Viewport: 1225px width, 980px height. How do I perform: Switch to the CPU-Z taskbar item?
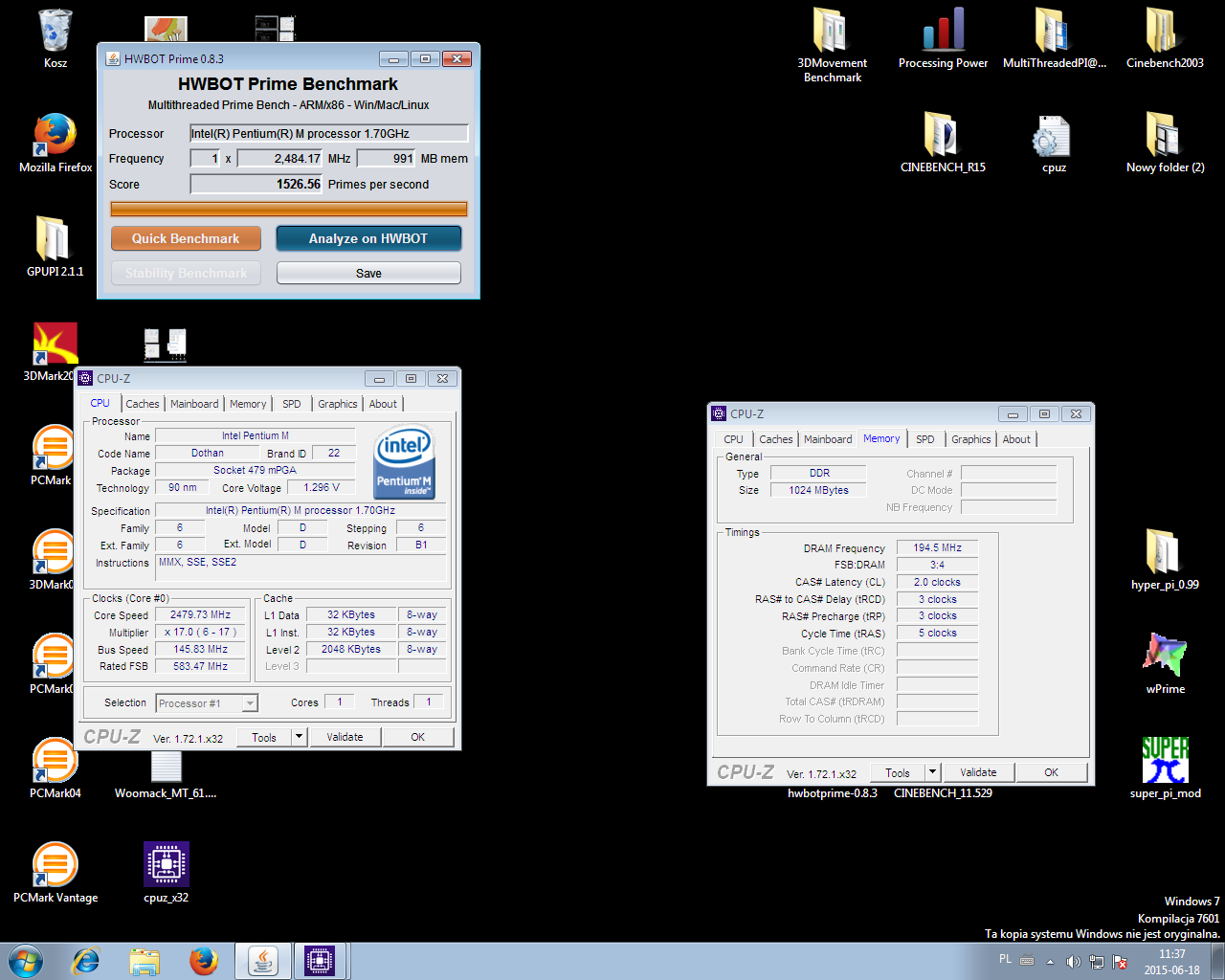pos(320,961)
